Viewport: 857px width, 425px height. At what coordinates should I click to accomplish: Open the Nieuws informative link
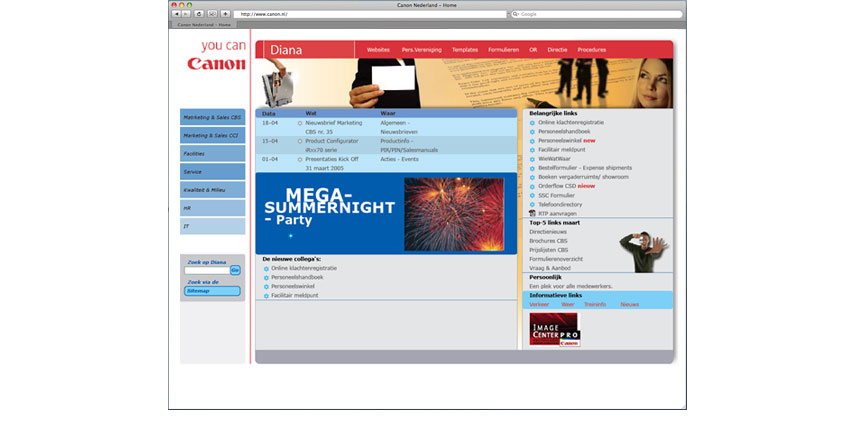629,305
